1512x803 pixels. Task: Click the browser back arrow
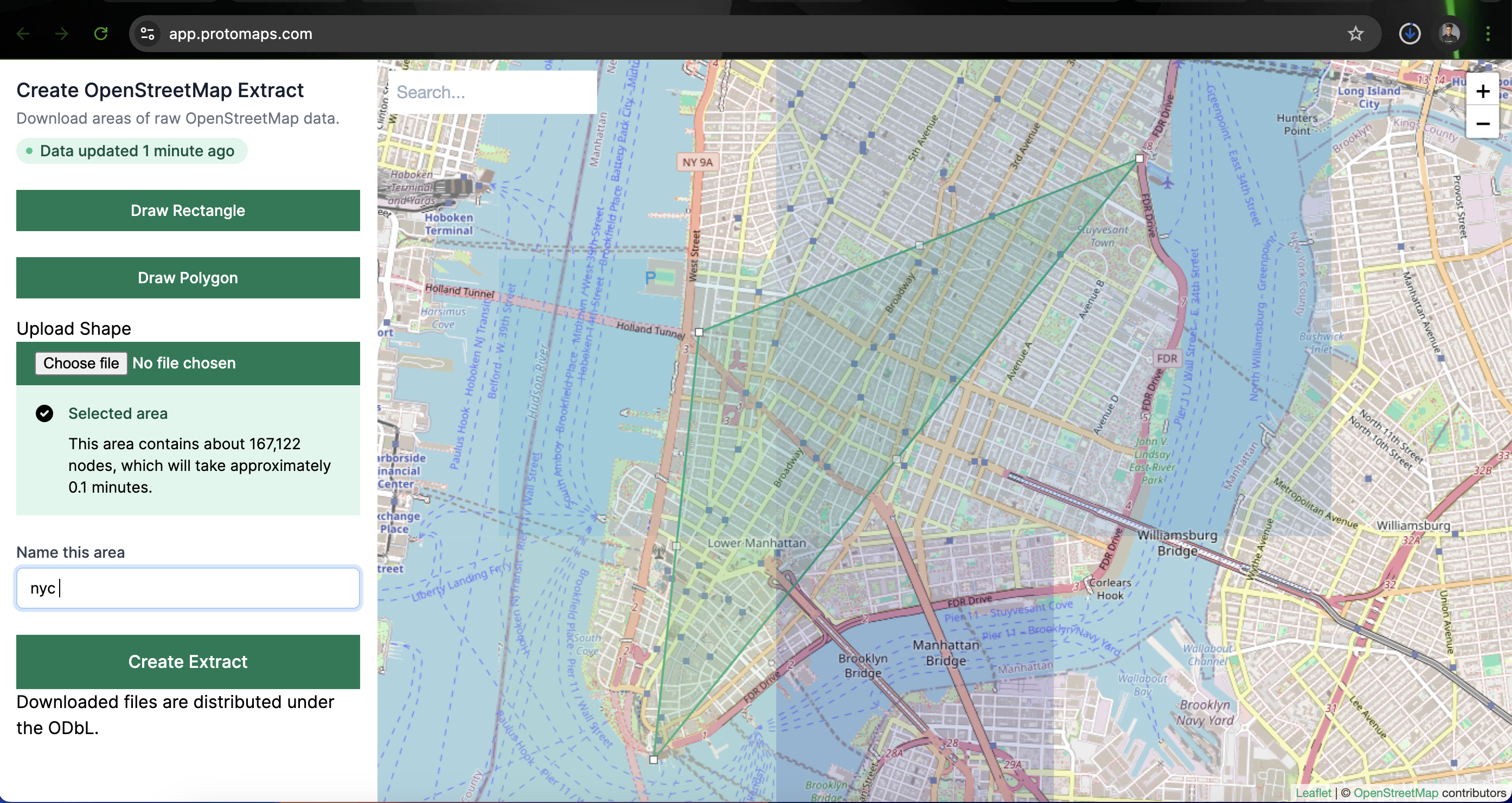(x=23, y=34)
